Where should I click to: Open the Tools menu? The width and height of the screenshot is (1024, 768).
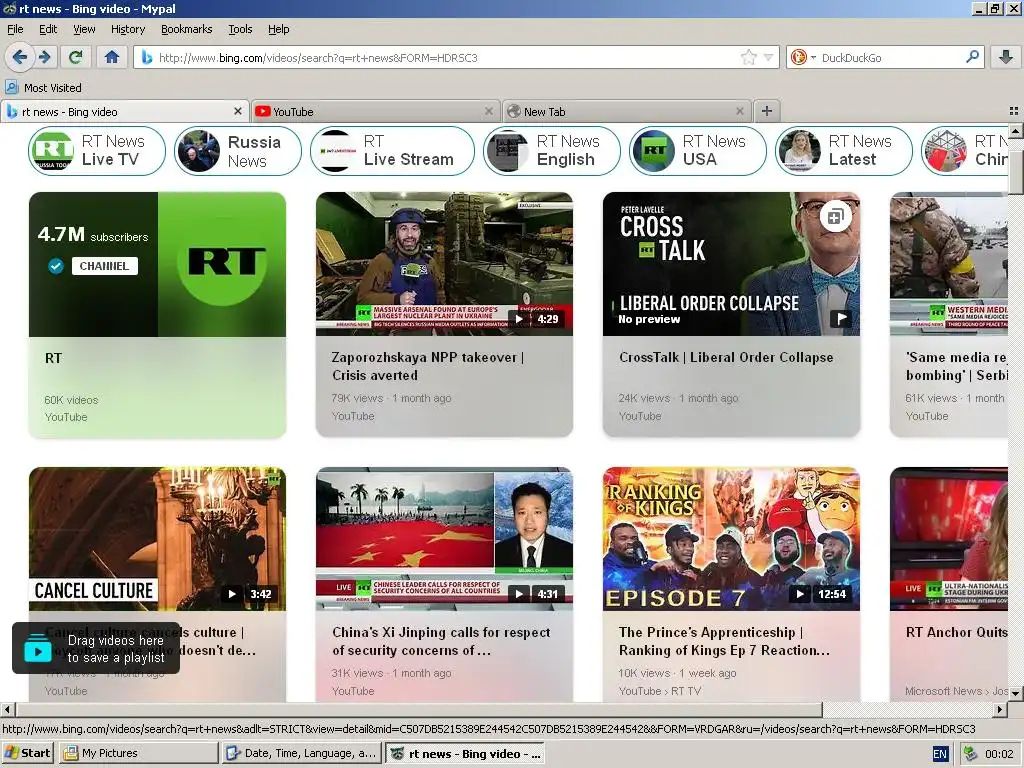[240, 29]
